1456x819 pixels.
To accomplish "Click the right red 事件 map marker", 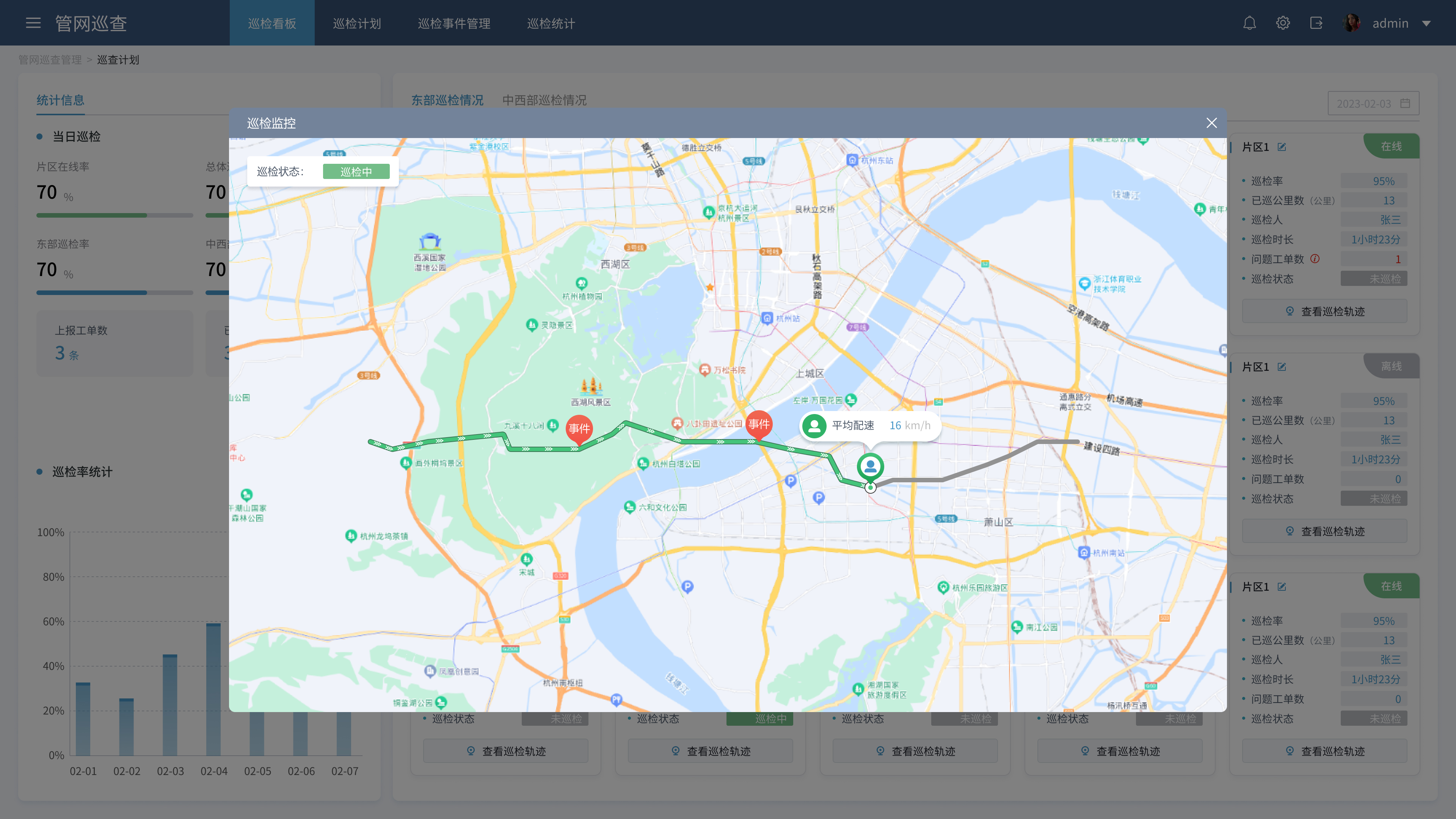I will tap(758, 425).
